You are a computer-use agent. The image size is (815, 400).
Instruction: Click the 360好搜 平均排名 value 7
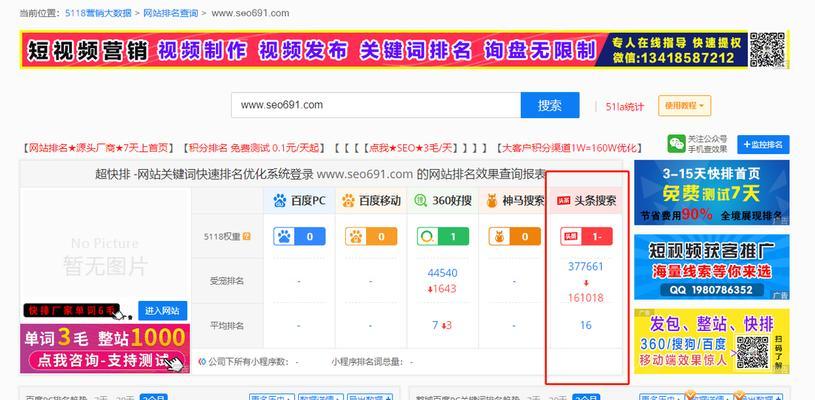435,325
